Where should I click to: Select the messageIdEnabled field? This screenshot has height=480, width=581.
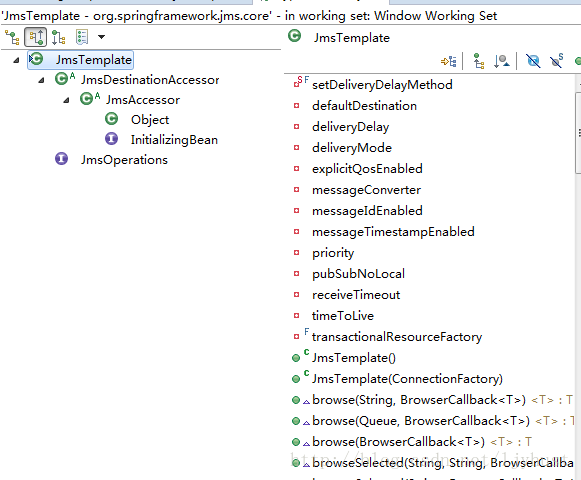(367, 211)
